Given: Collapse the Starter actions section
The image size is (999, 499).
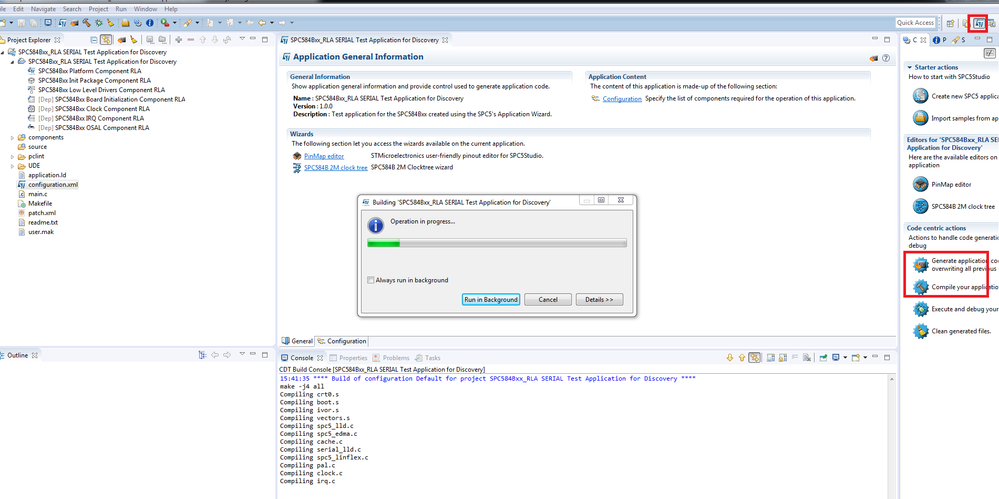Looking at the screenshot, I should [x=909, y=67].
